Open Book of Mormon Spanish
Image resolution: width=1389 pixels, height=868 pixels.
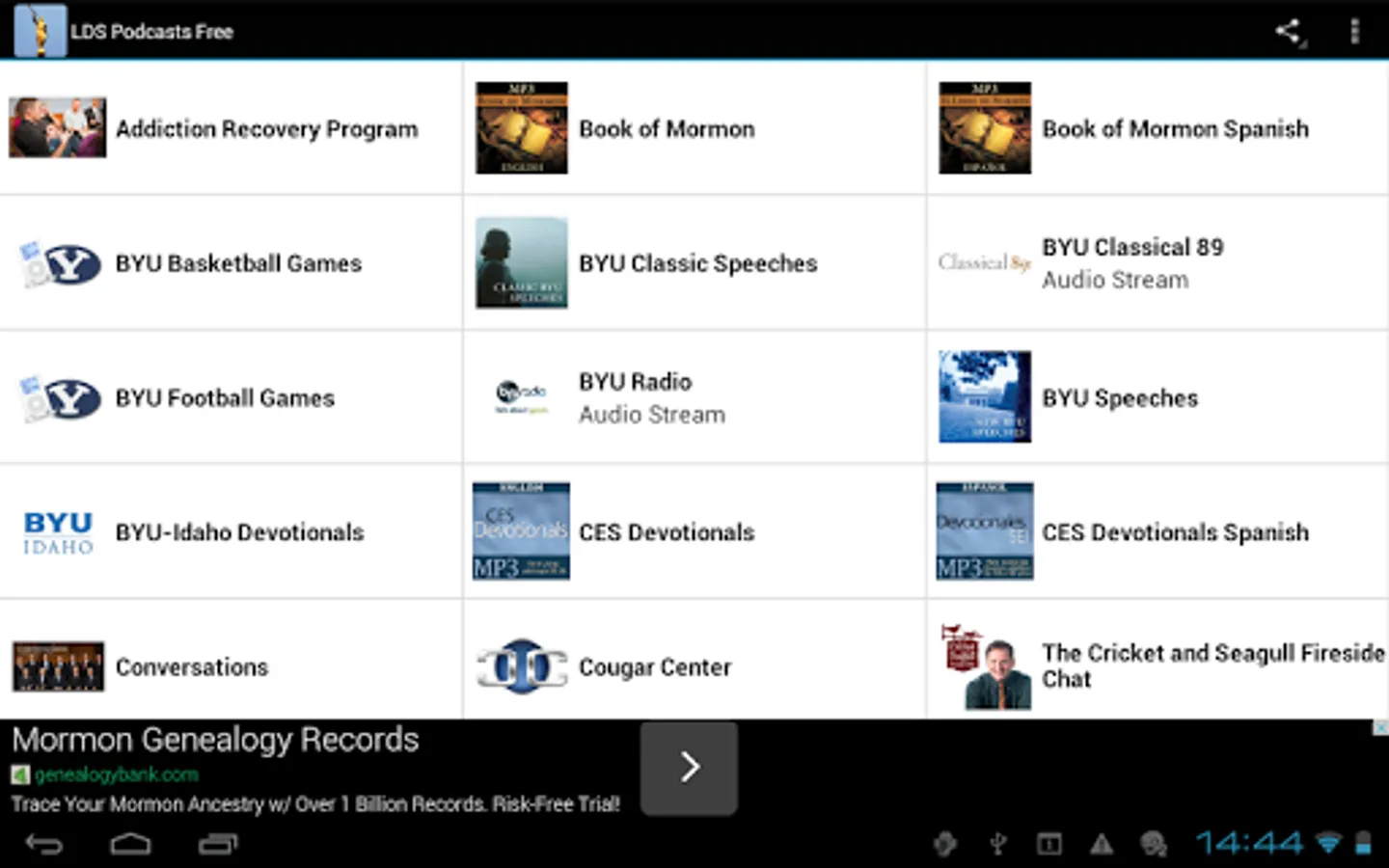point(1157,128)
